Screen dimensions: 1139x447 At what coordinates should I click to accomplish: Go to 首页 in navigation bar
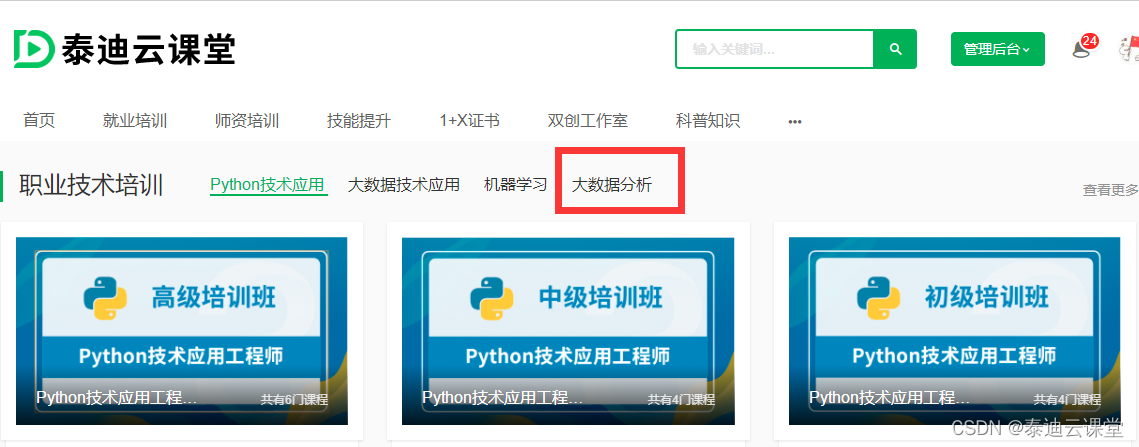(39, 121)
